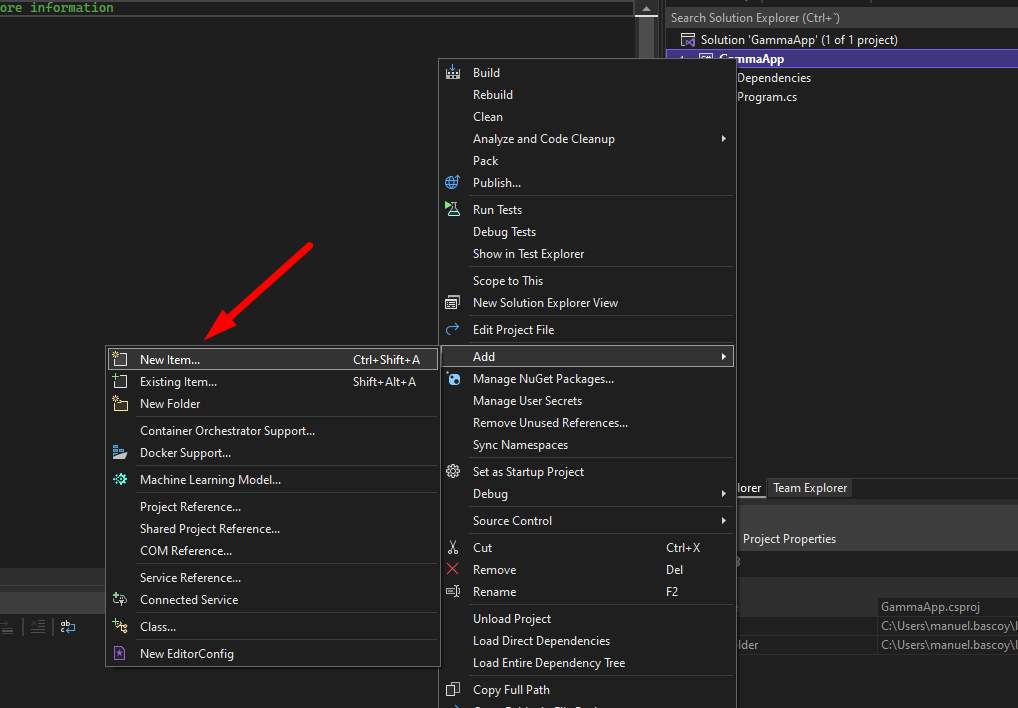Click the Set as Startup Project gear icon
Viewport: 1018px width, 708px height.
pos(453,472)
